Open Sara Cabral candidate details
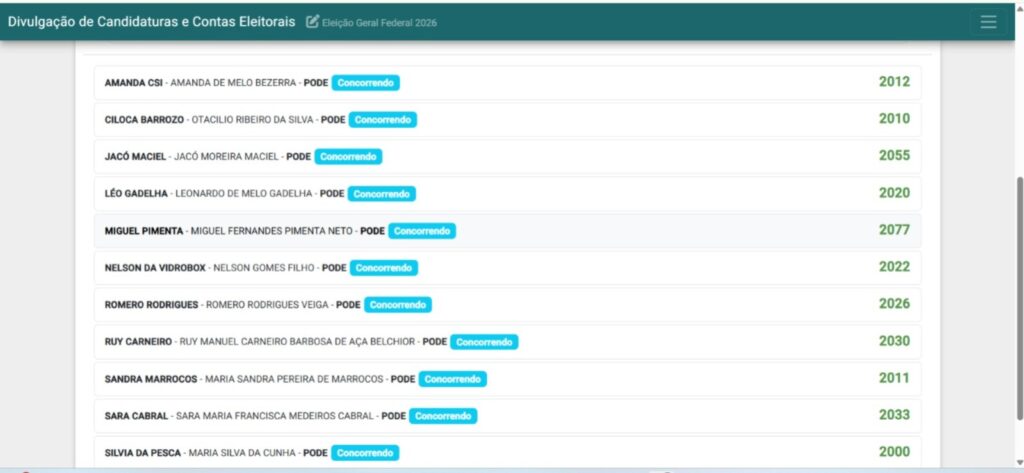 coord(507,416)
